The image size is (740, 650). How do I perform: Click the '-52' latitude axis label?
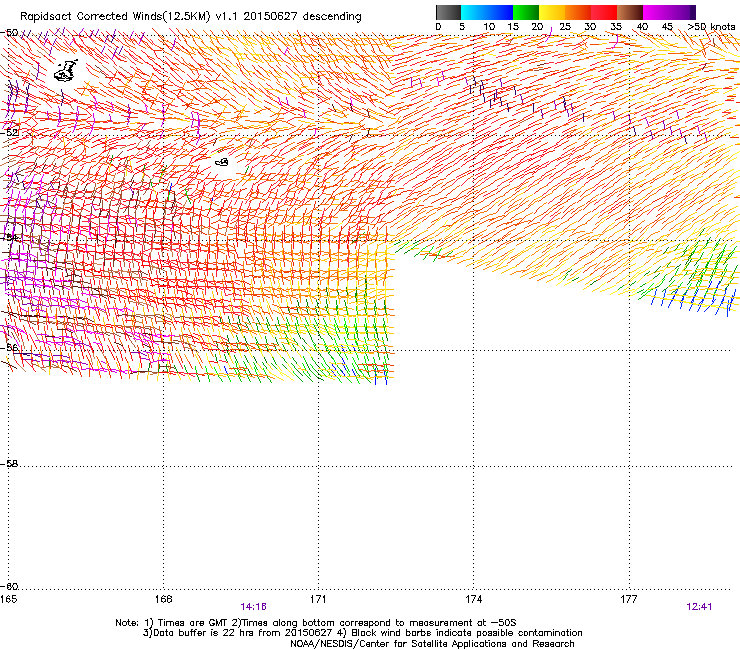(9, 133)
